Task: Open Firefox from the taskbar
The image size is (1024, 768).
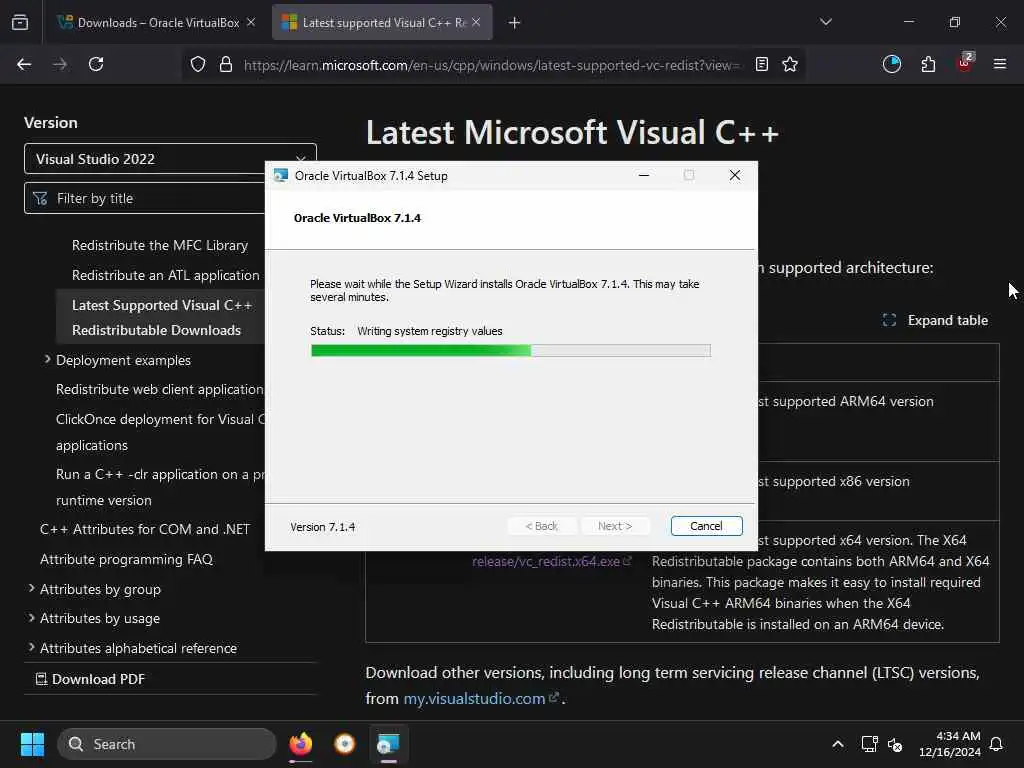Action: tap(301, 744)
